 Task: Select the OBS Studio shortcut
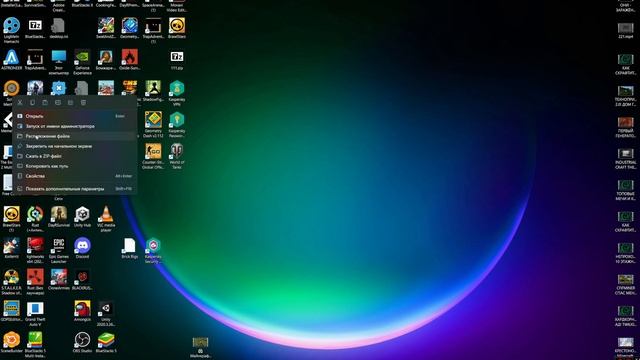82,342
